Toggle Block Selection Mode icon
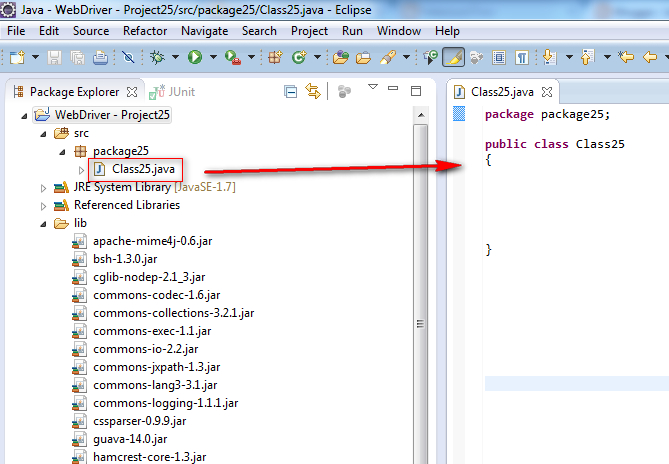The height and width of the screenshot is (464, 669). pos(499,57)
